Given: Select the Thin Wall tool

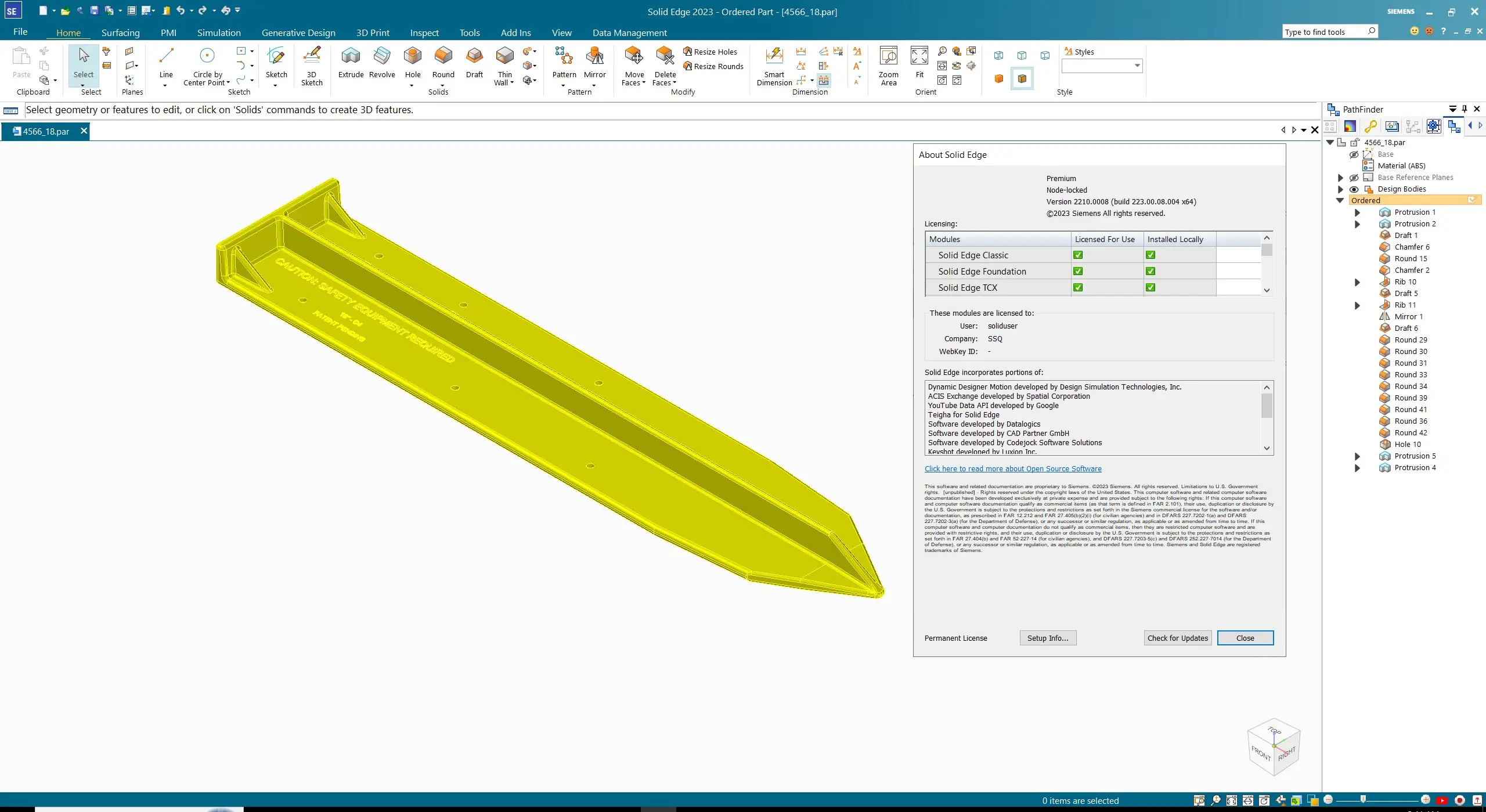Looking at the screenshot, I should [x=504, y=66].
